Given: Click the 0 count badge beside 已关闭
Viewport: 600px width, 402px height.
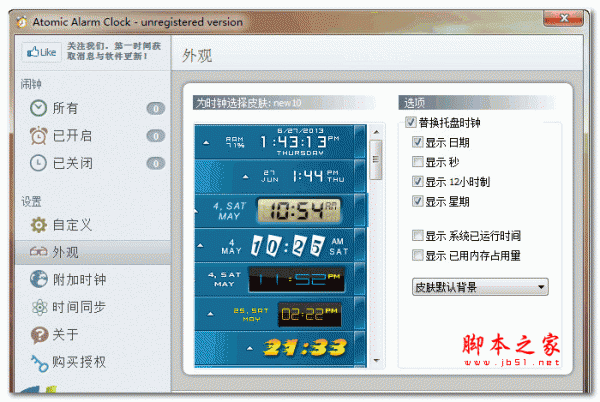Looking at the screenshot, I should click(156, 163).
